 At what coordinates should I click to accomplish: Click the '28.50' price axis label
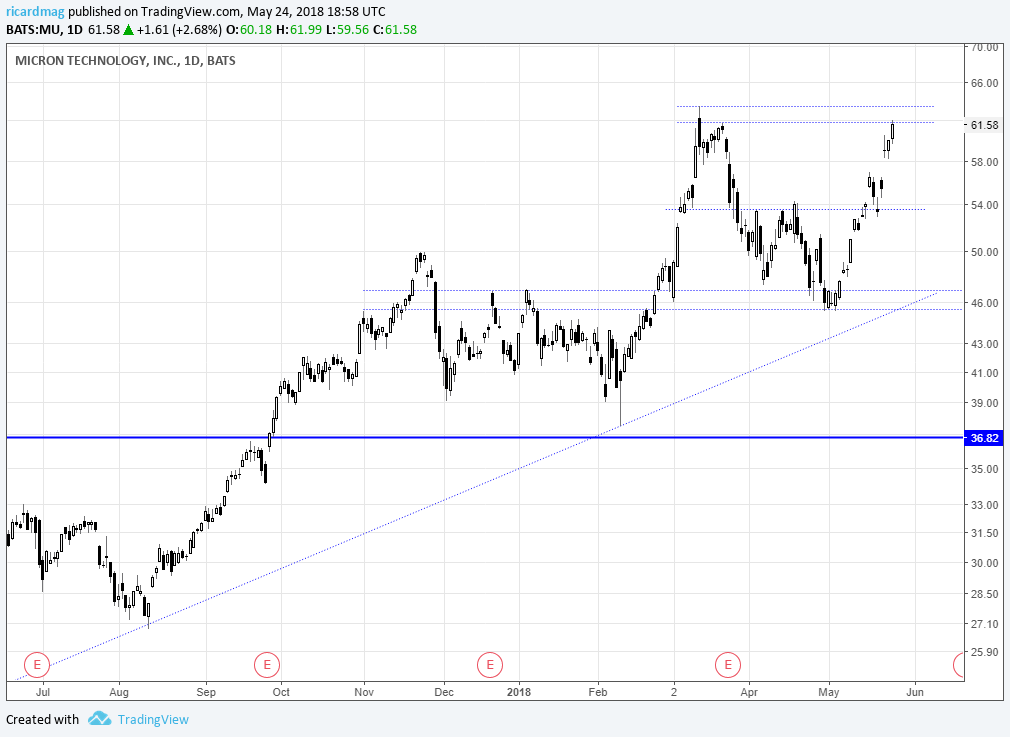985,594
